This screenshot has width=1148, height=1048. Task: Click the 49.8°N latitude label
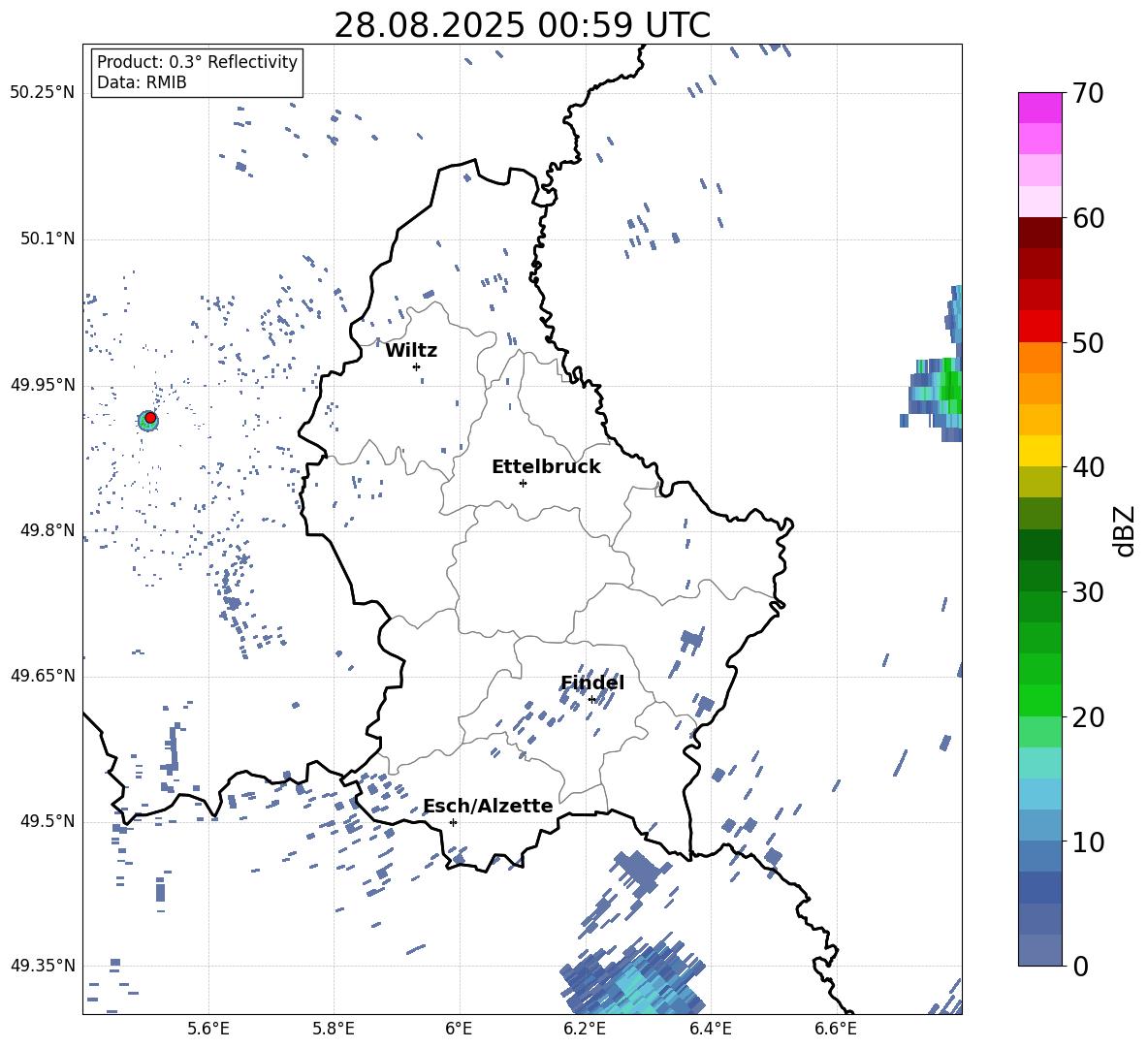(48, 530)
